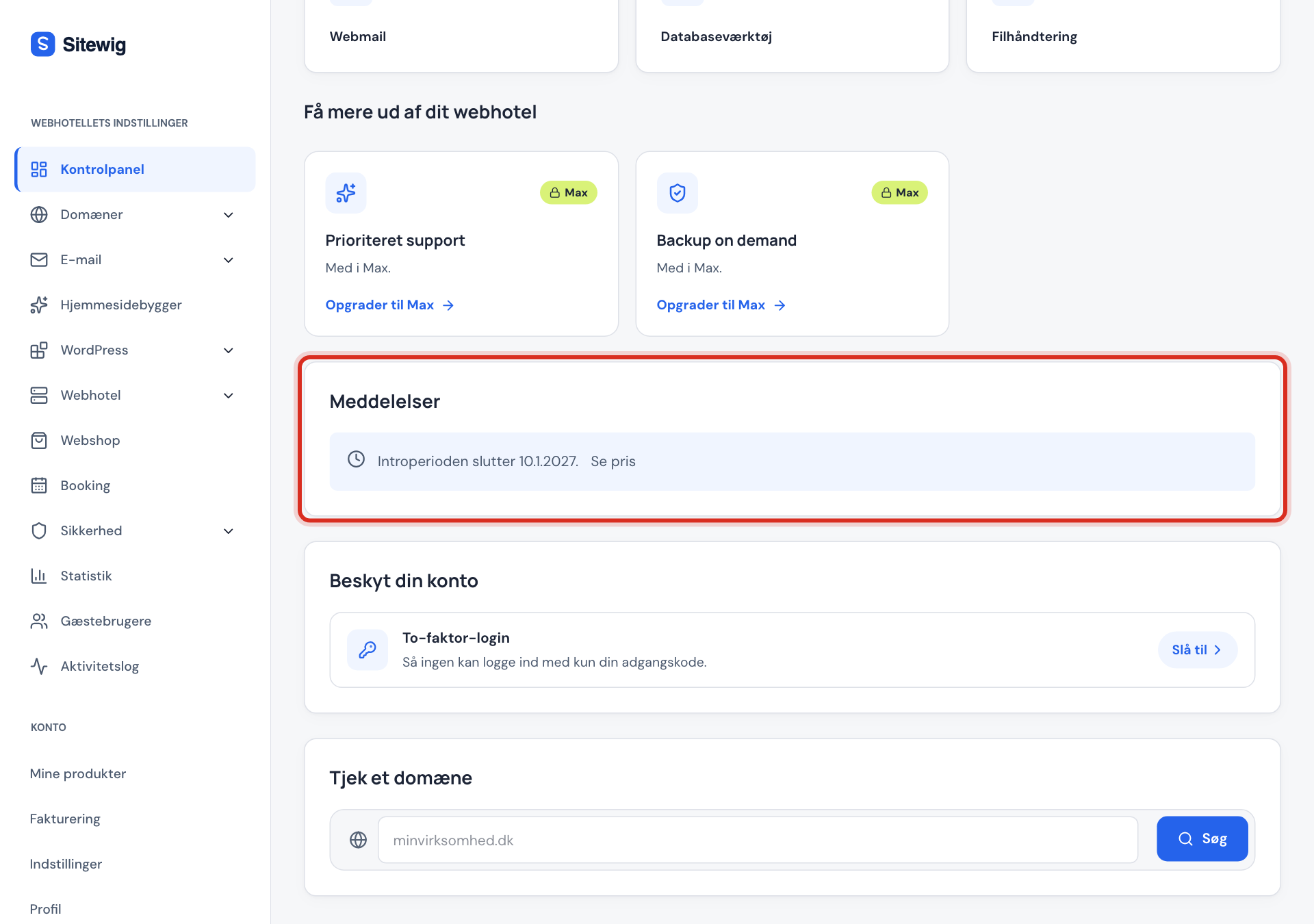Click the Sitewig logo icon
1314x924 pixels.
click(42, 44)
